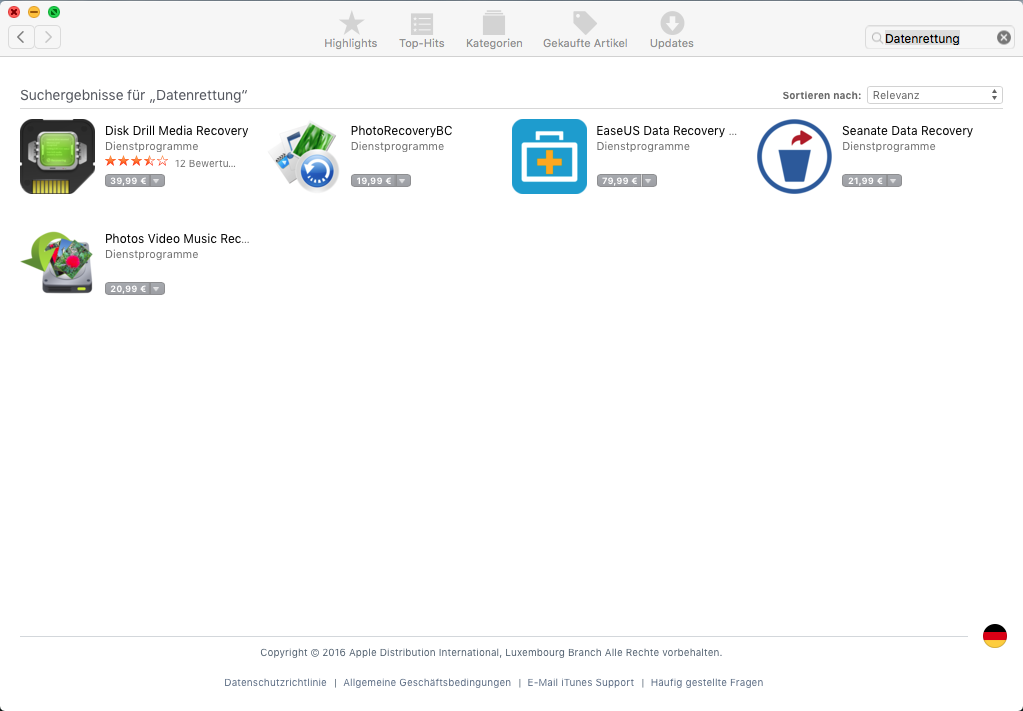Click the Copyright 2016 Apple Distribution text
Screen dimensions: 1023x711
[x=491, y=652]
